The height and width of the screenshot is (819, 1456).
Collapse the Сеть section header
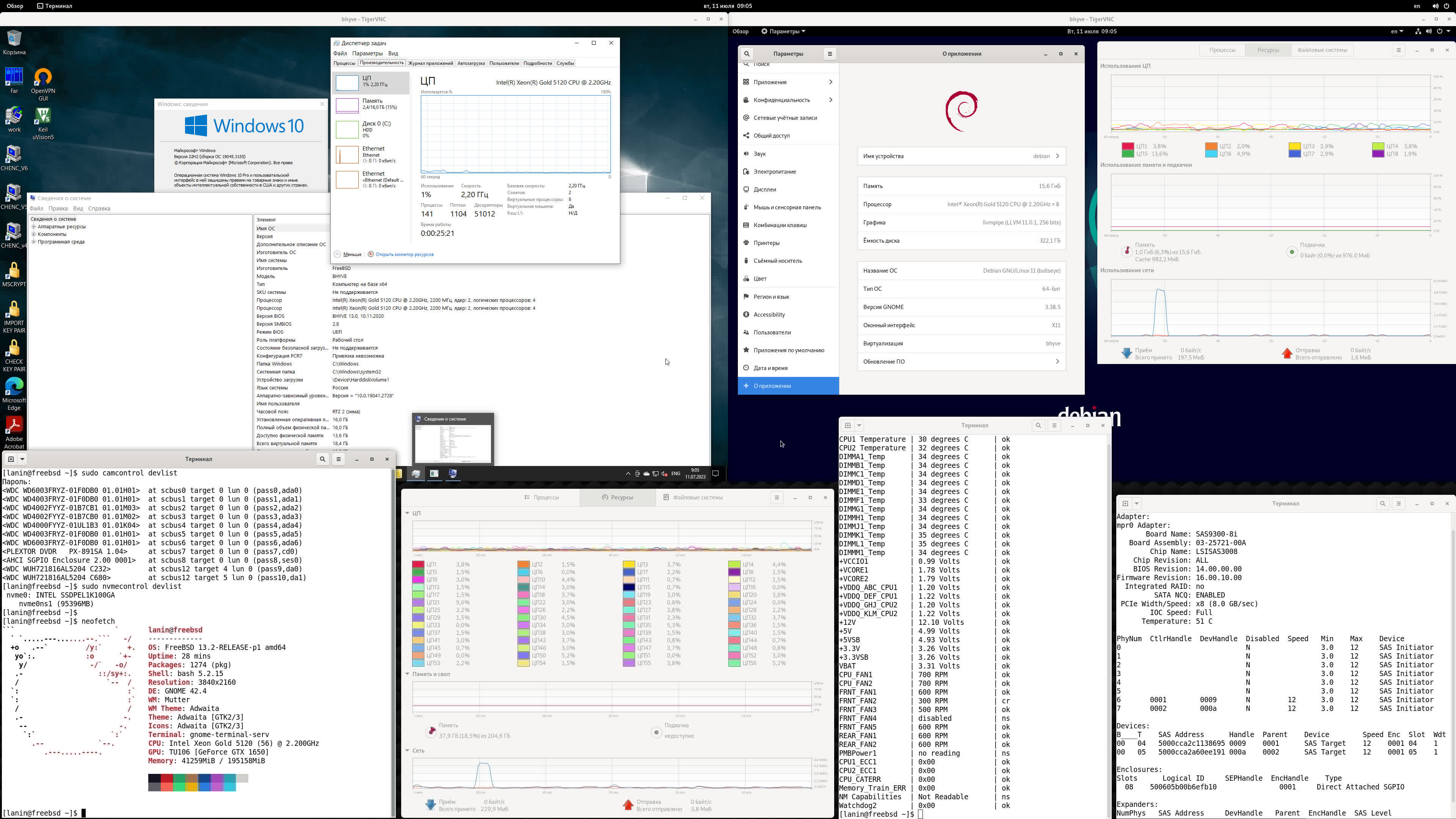[407, 751]
